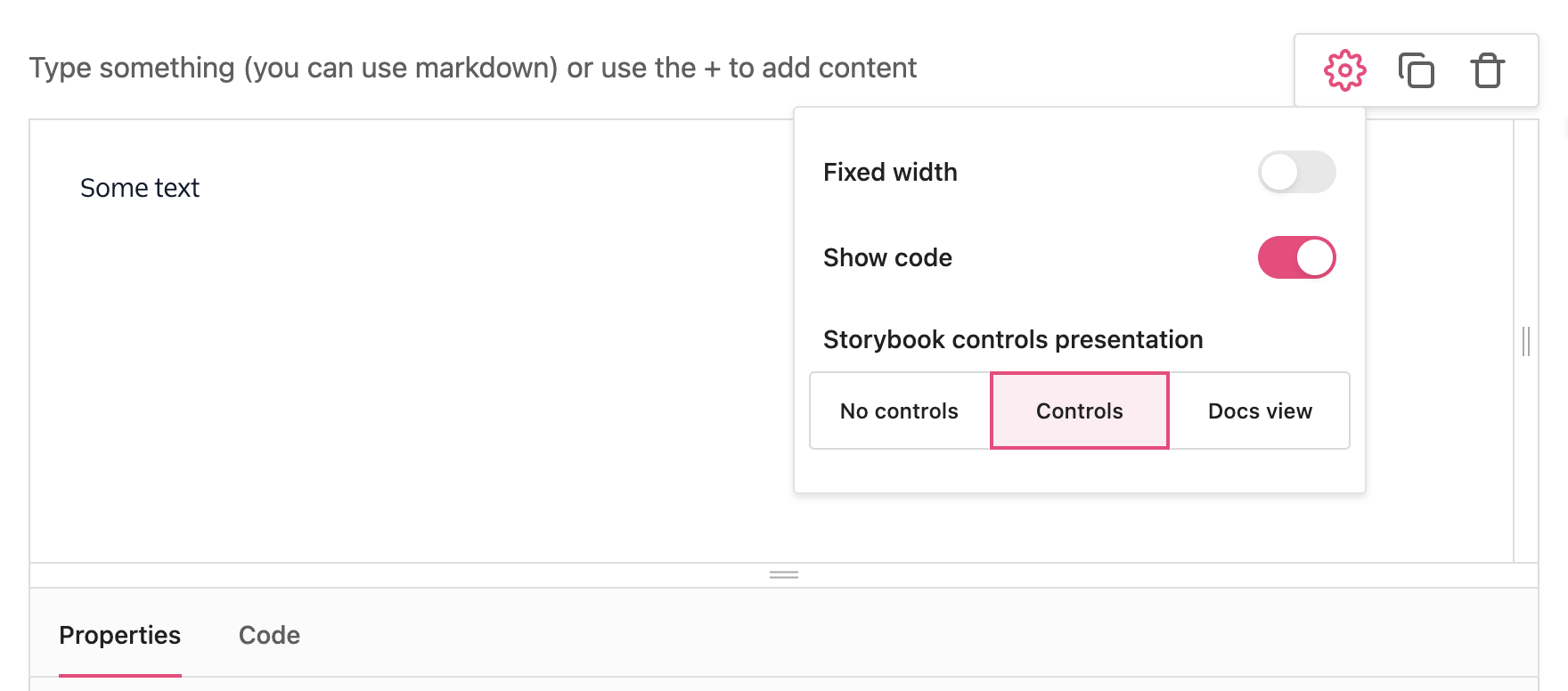
Task: Toggle Fixed width by clicking its label
Action: [890, 172]
